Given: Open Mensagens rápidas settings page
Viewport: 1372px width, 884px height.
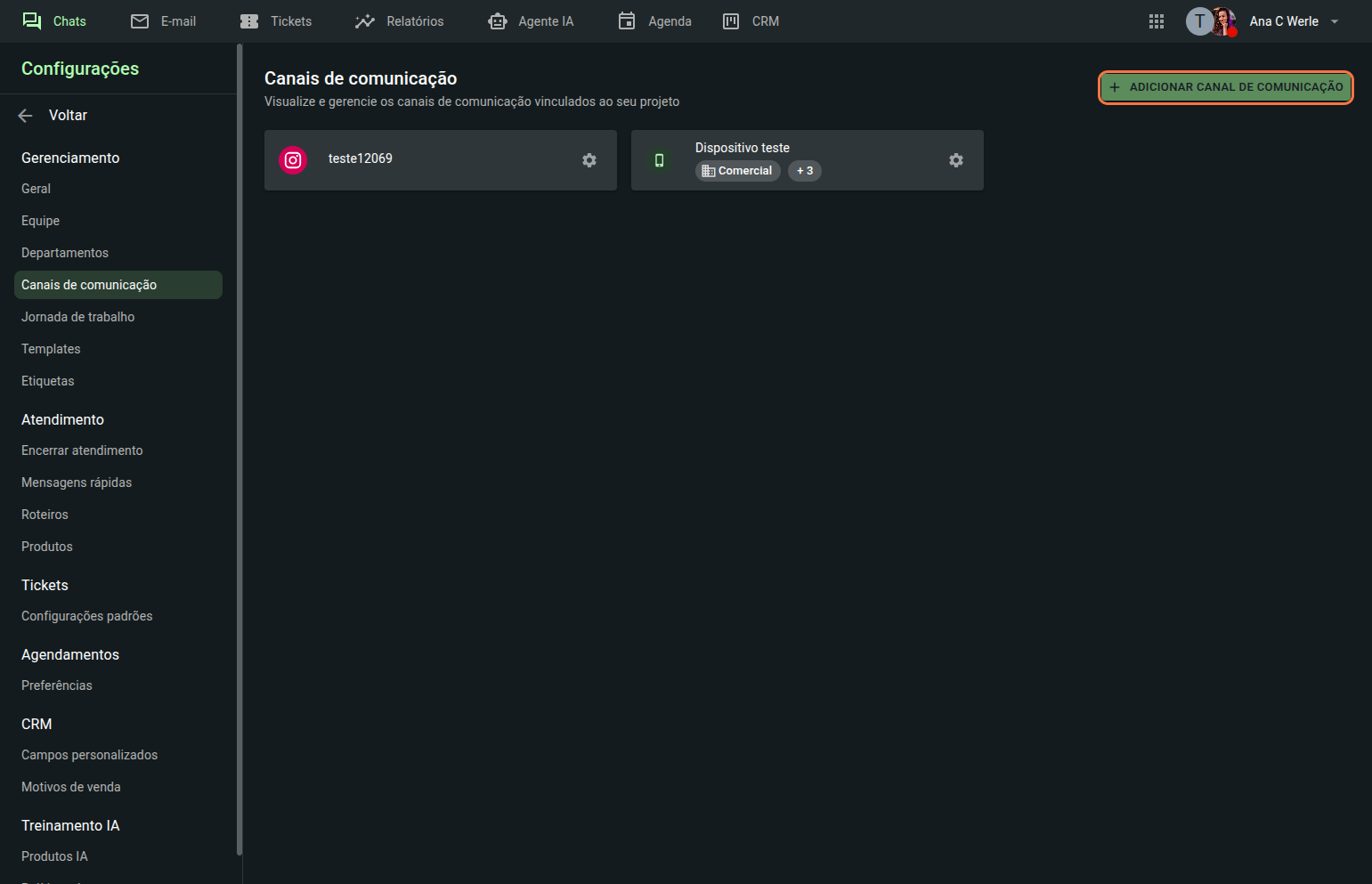Looking at the screenshot, I should tap(77, 483).
